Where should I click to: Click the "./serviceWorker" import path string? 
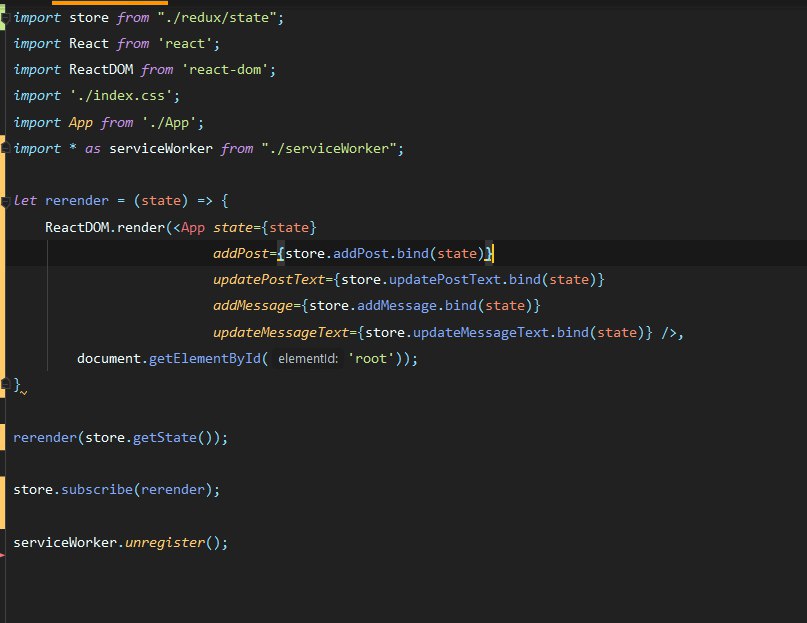pos(329,149)
